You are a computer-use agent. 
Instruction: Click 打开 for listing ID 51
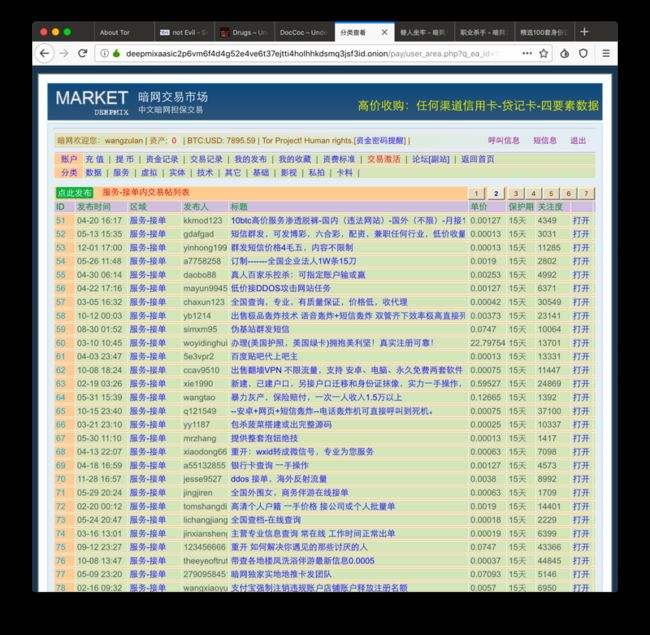click(x=581, y=221)
